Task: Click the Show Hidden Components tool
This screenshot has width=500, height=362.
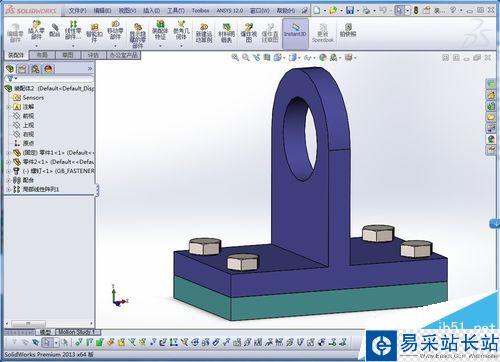Action: click(x=137, y=35)
